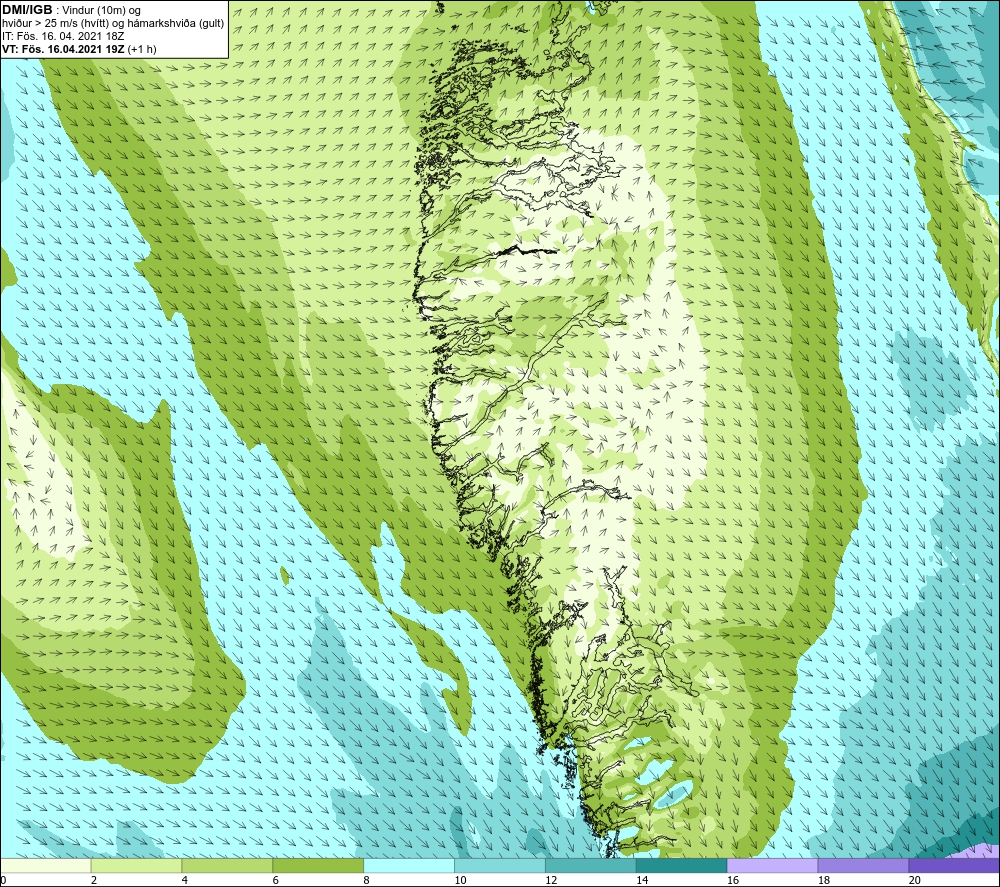This screenshot has width=1000, height=887.
Task: Pick the 16–18 m/s light purple legend swatch
Action: [772, 865]
